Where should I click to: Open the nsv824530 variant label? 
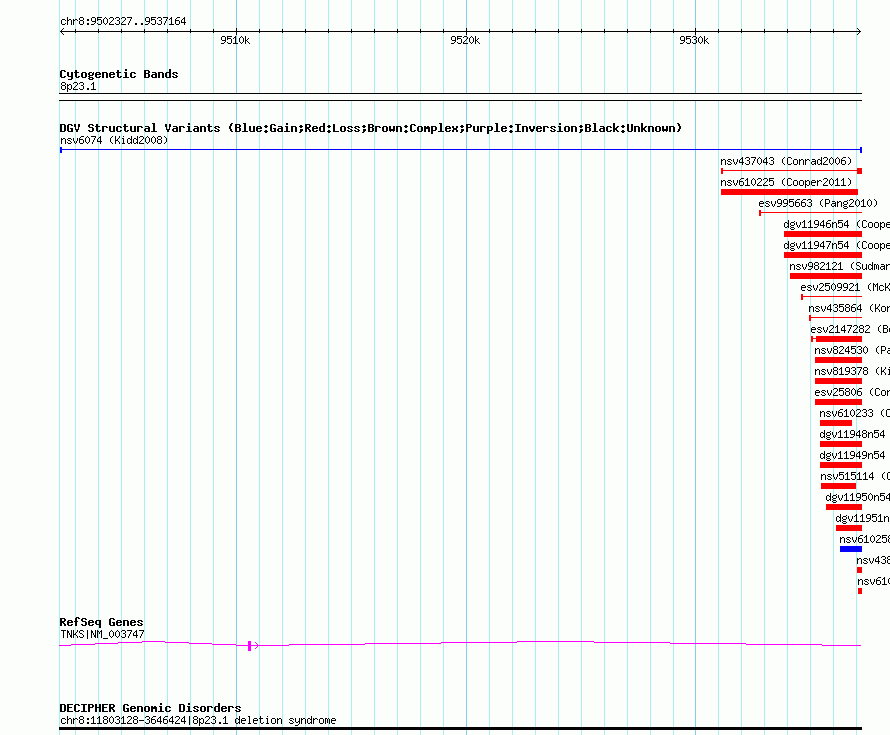point(852,350)
